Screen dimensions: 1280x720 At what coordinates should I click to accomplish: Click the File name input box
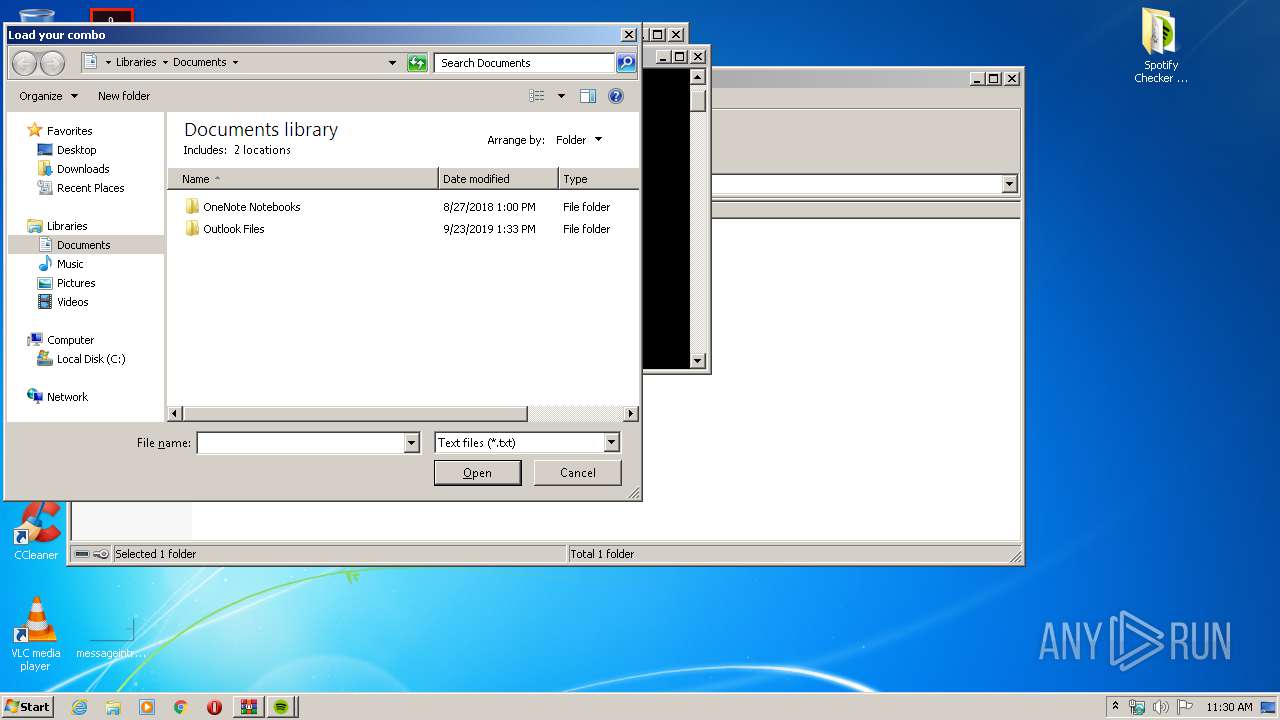coord(300,443)
